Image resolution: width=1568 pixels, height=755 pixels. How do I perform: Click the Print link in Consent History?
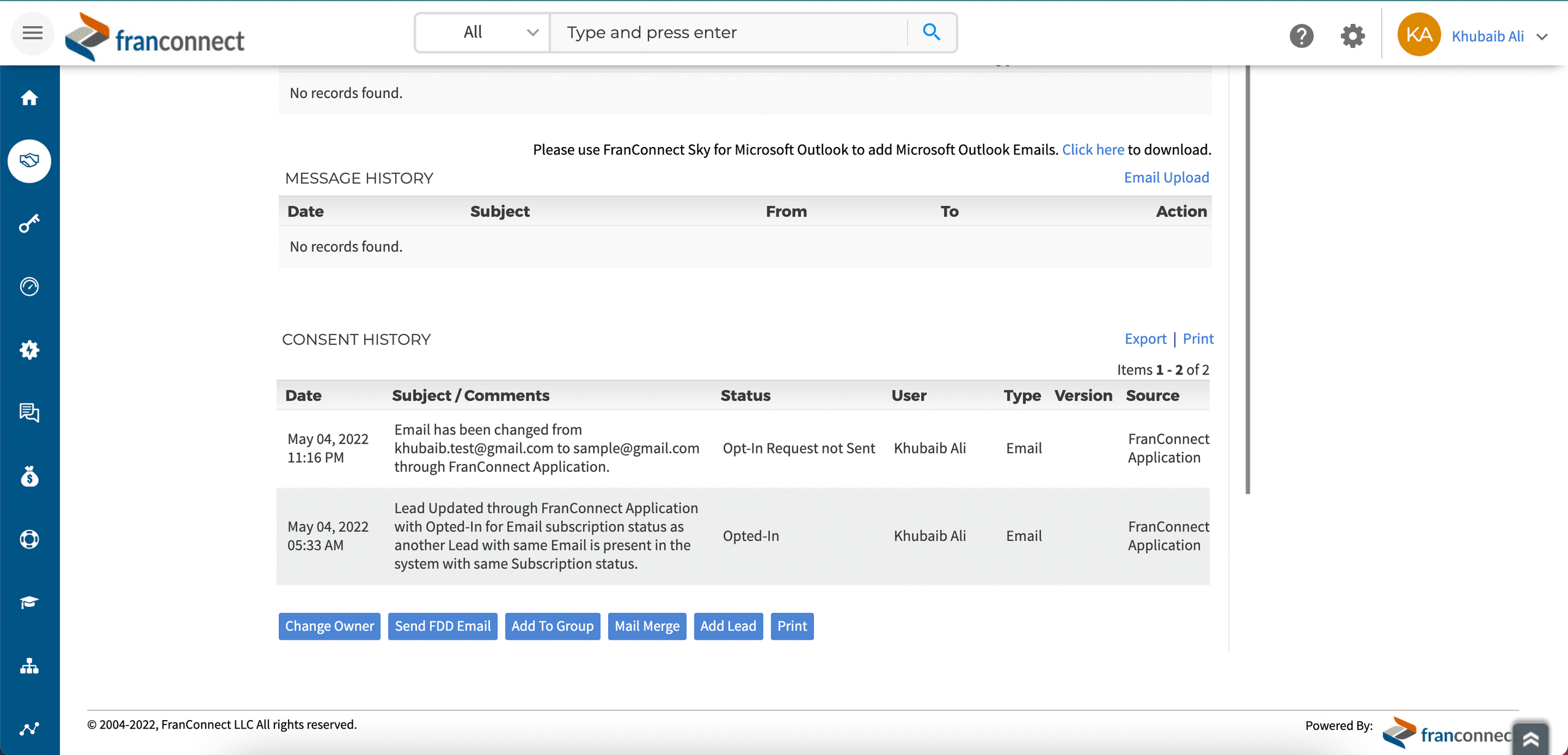pyautogui.click(x=1198, y=339)
